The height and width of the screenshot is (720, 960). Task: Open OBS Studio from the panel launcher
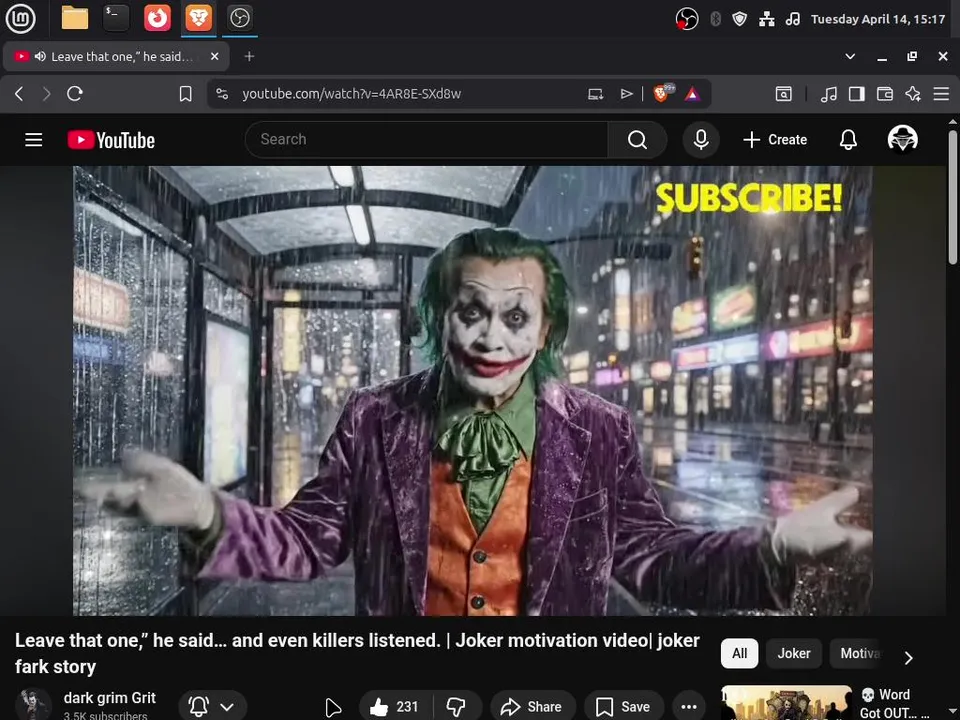pos(239,18)
